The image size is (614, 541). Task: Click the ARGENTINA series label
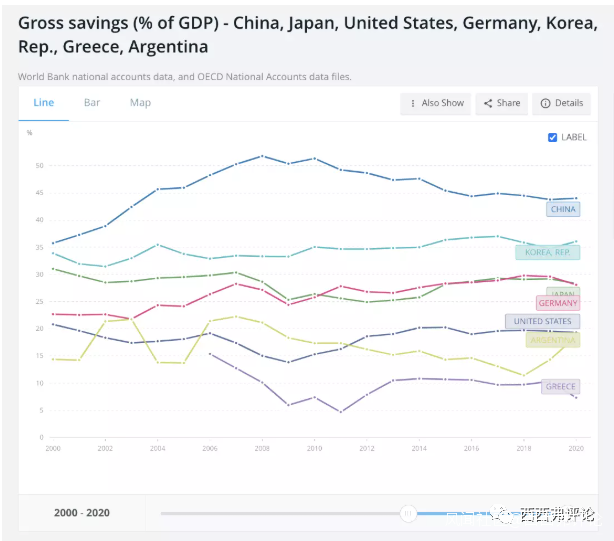click(x=552, y=340)
